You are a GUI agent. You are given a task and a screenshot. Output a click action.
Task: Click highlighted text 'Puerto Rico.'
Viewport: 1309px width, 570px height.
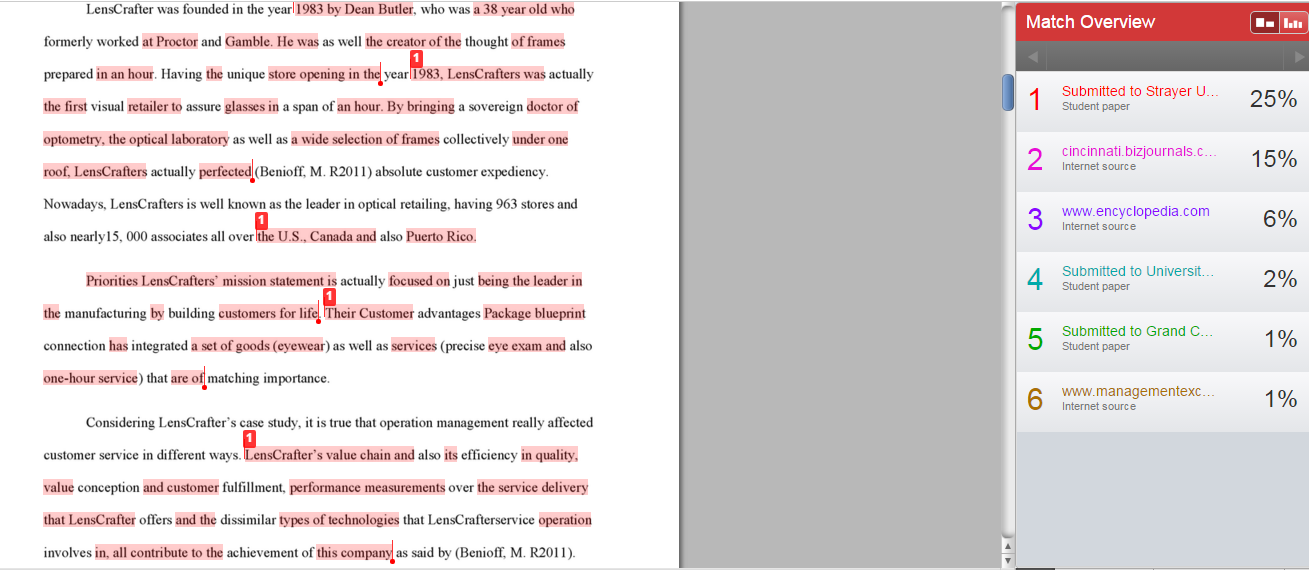[x=441, y=236]
